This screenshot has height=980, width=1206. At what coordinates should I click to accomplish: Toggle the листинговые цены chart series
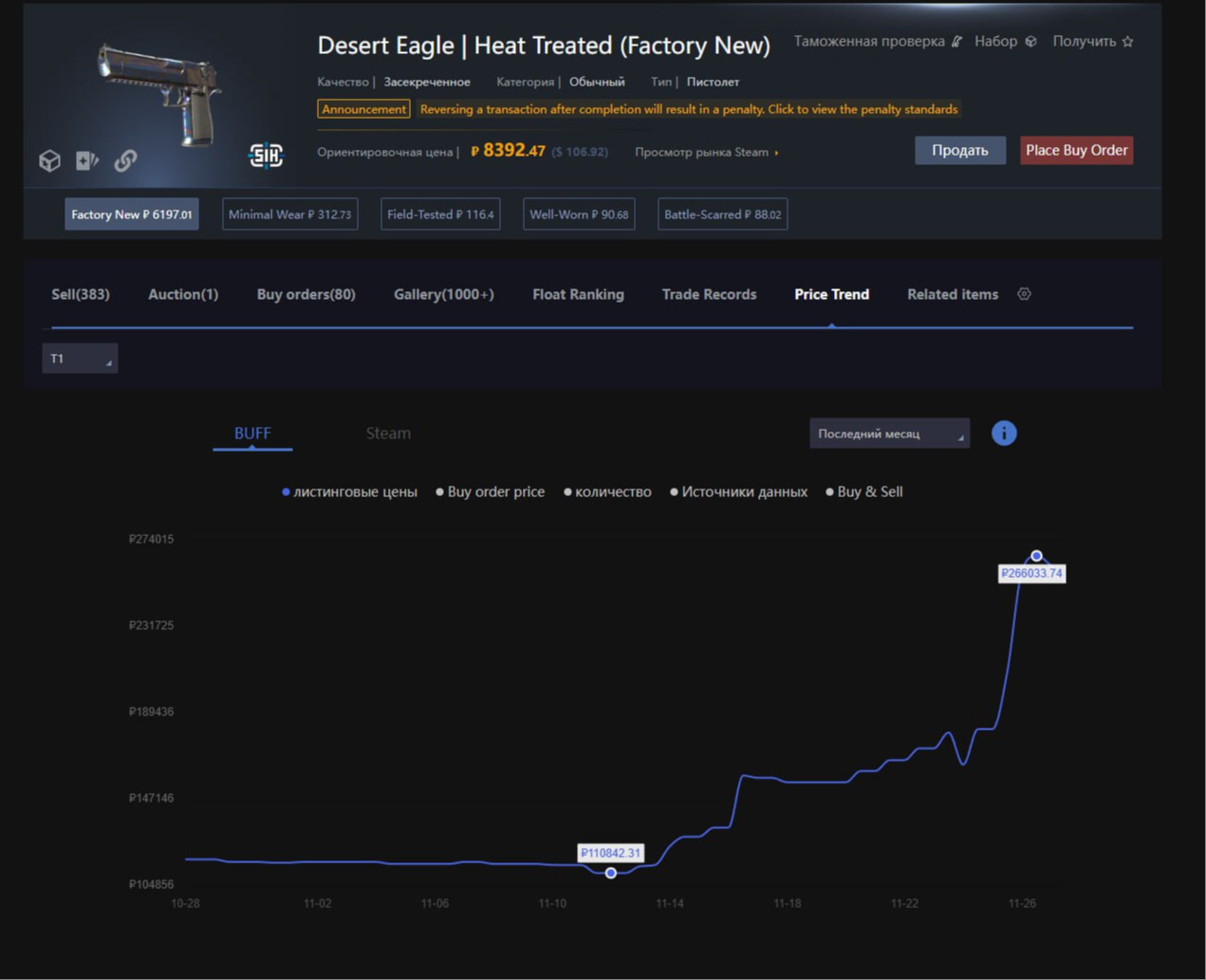(x=349, y=491)
